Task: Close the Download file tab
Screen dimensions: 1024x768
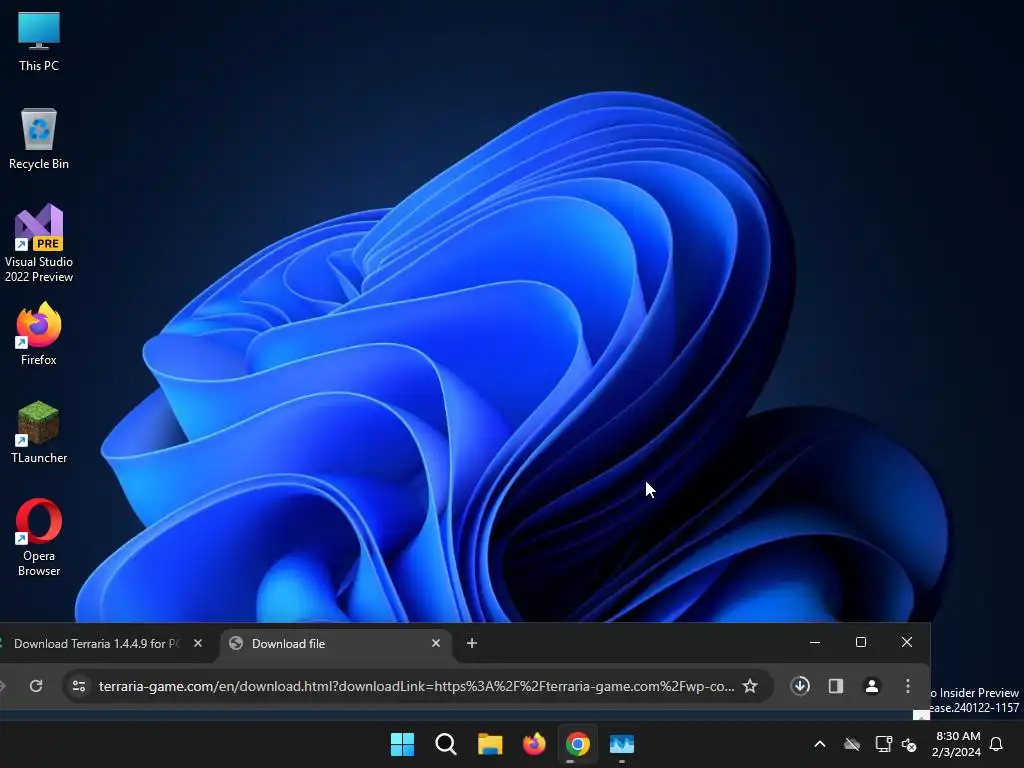Action: [x=436, y=643]
